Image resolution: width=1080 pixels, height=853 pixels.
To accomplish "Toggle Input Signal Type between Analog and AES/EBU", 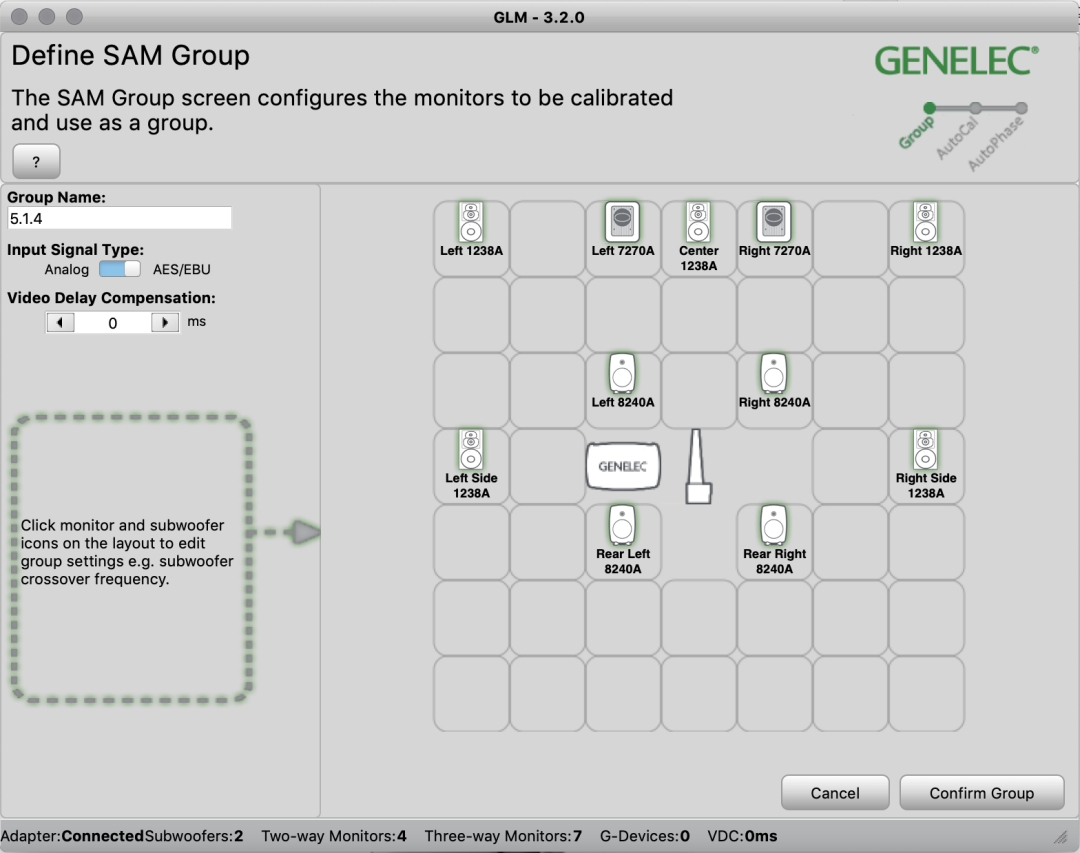I will tap(120, 269).
